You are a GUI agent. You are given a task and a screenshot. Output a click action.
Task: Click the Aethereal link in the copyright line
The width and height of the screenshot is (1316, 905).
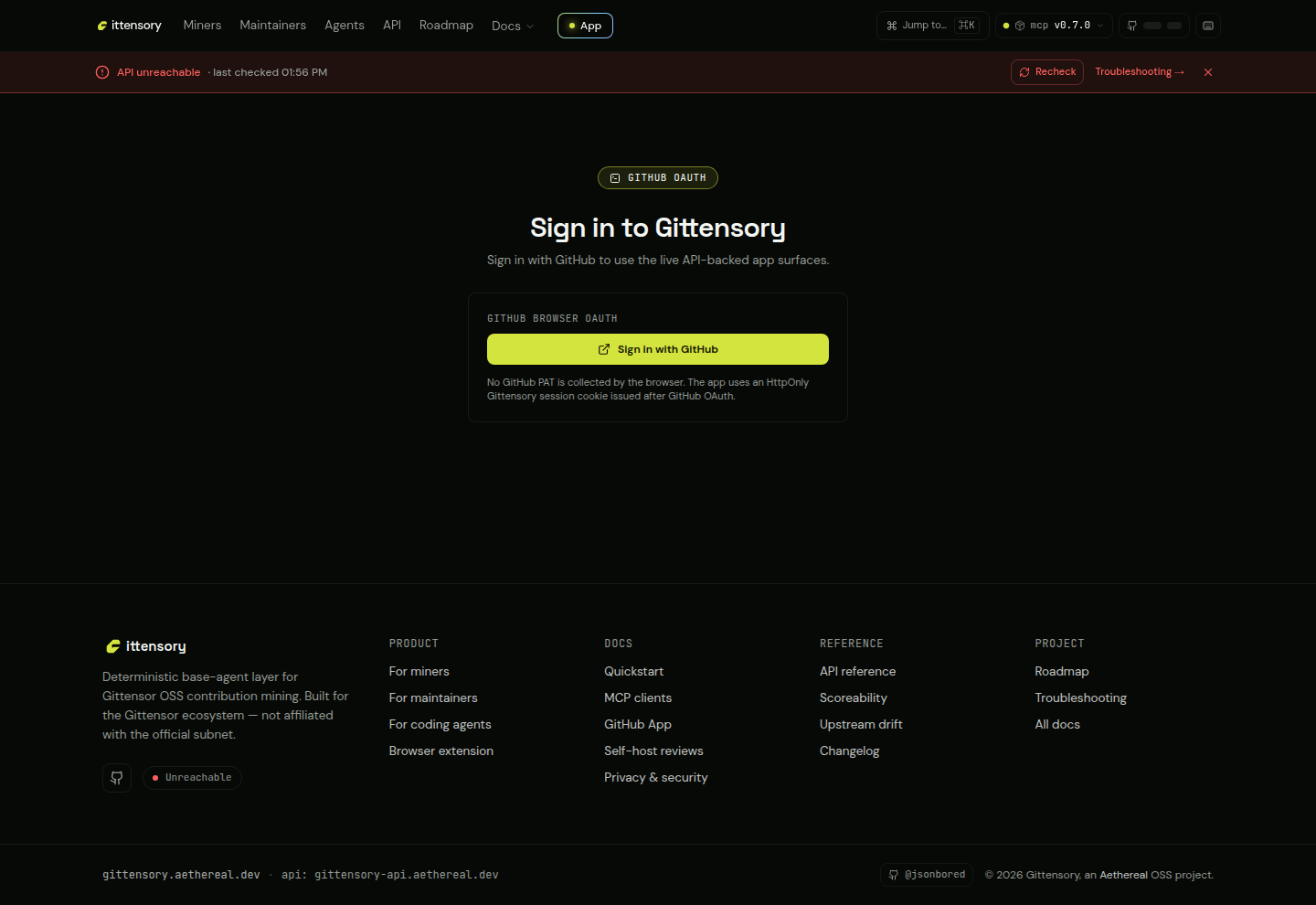coord(1124,876)
